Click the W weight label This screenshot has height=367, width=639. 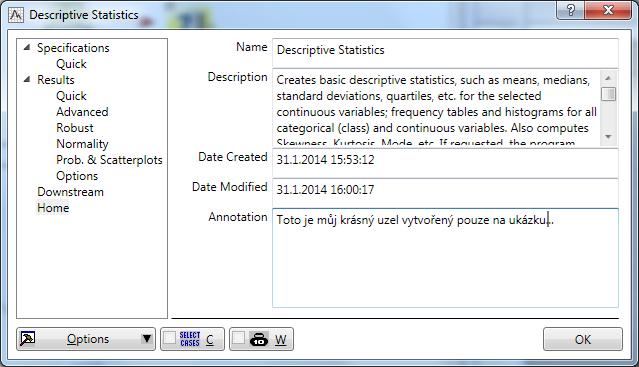(x=280, y=339)
